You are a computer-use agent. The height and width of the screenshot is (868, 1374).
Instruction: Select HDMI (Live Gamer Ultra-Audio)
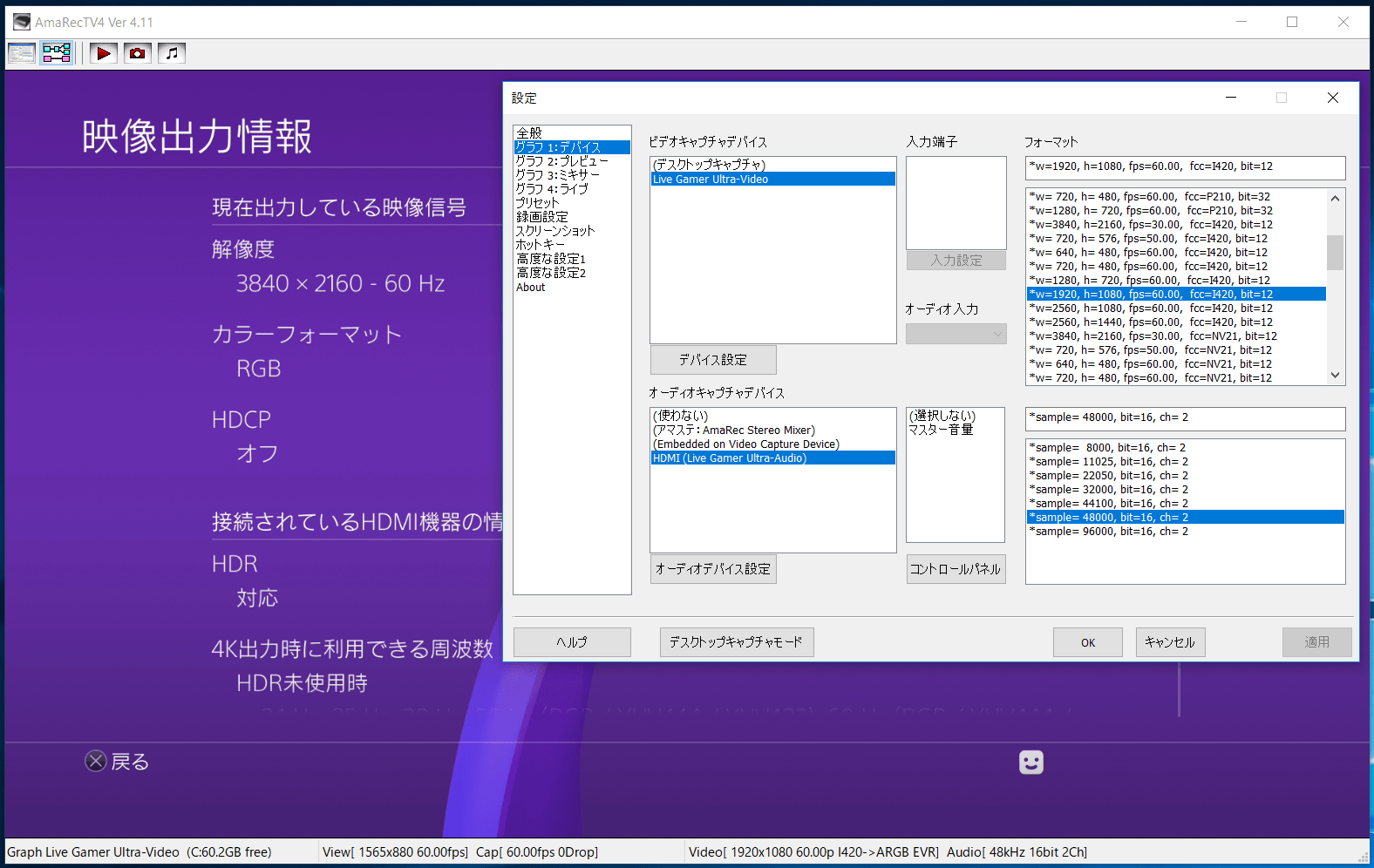(x=773, y=458)
